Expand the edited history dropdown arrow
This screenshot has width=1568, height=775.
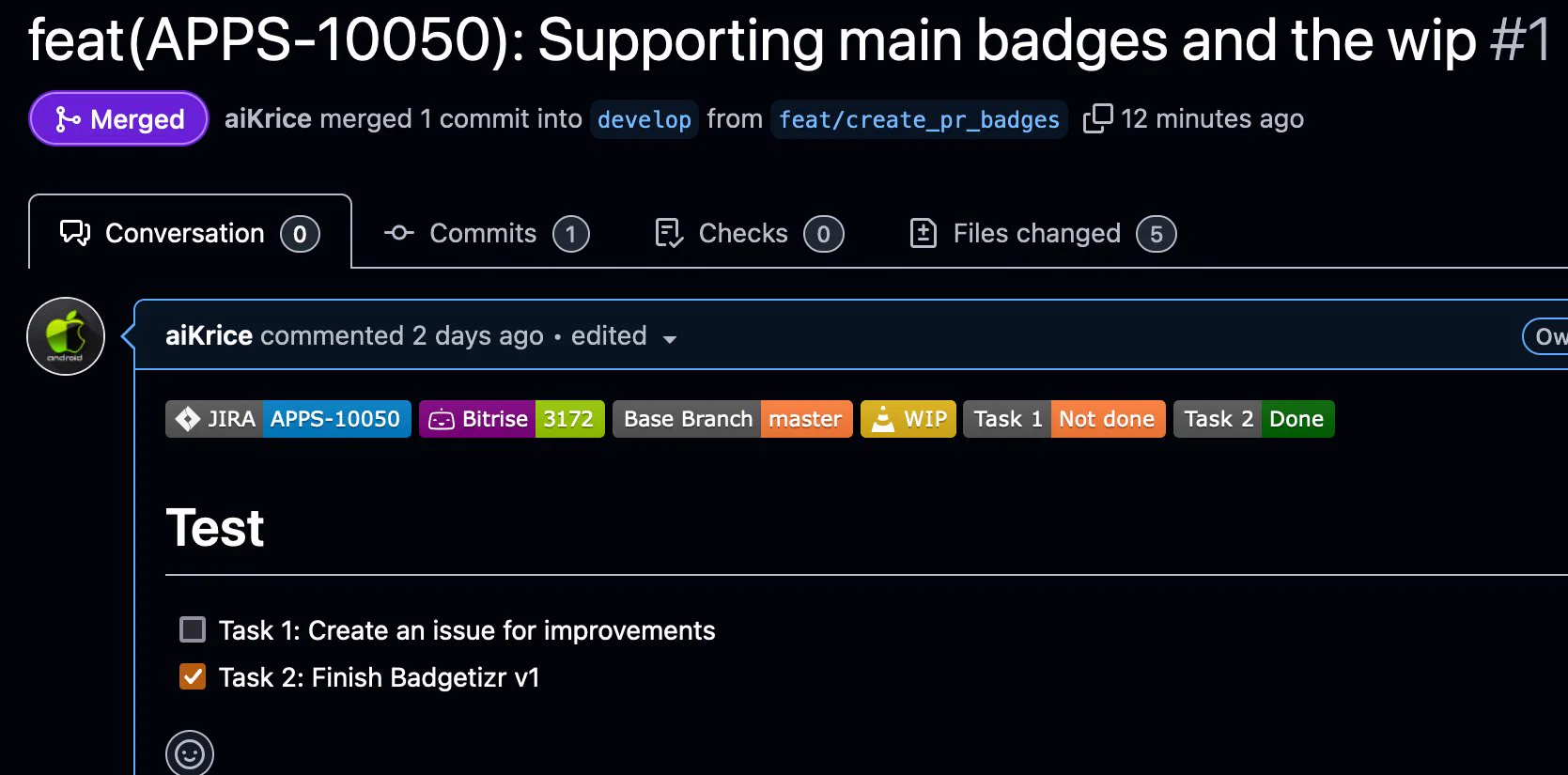tap(670, 339)
